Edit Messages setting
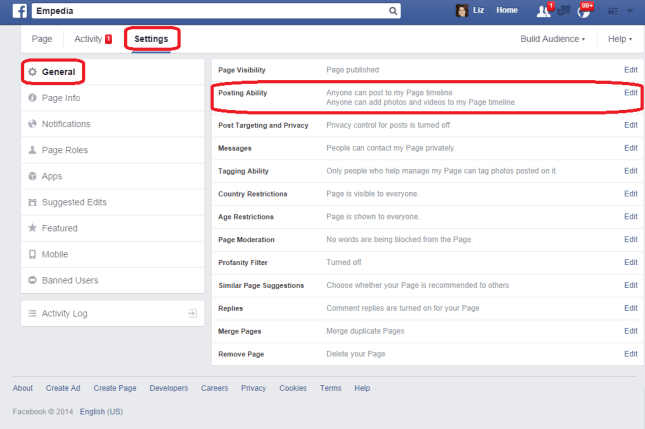 pos(631,148)
